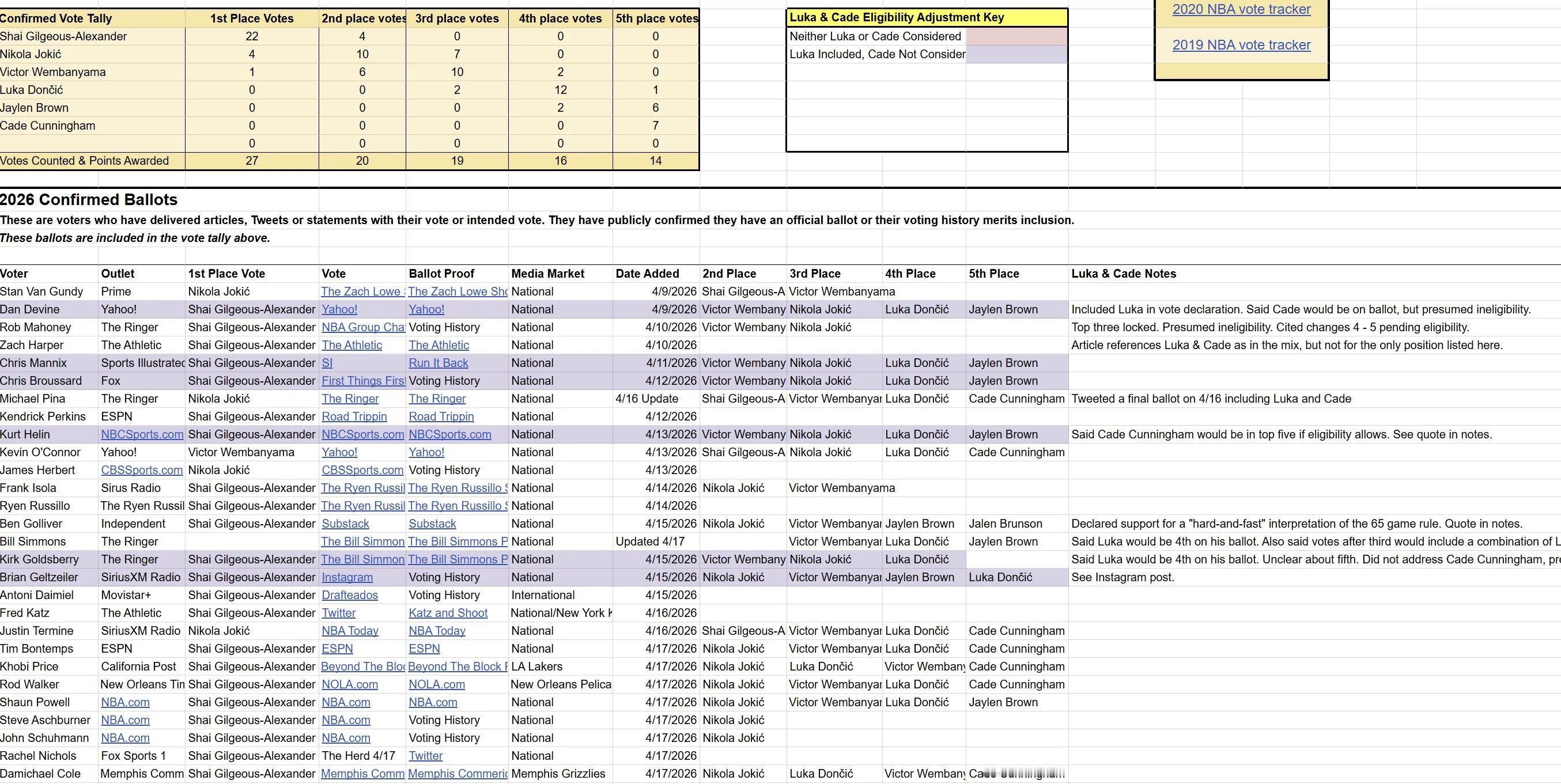Open the 2020 NBA vote tracker link
The height and width of the screenshot is (784, 1561).
tap(1241, 9)
